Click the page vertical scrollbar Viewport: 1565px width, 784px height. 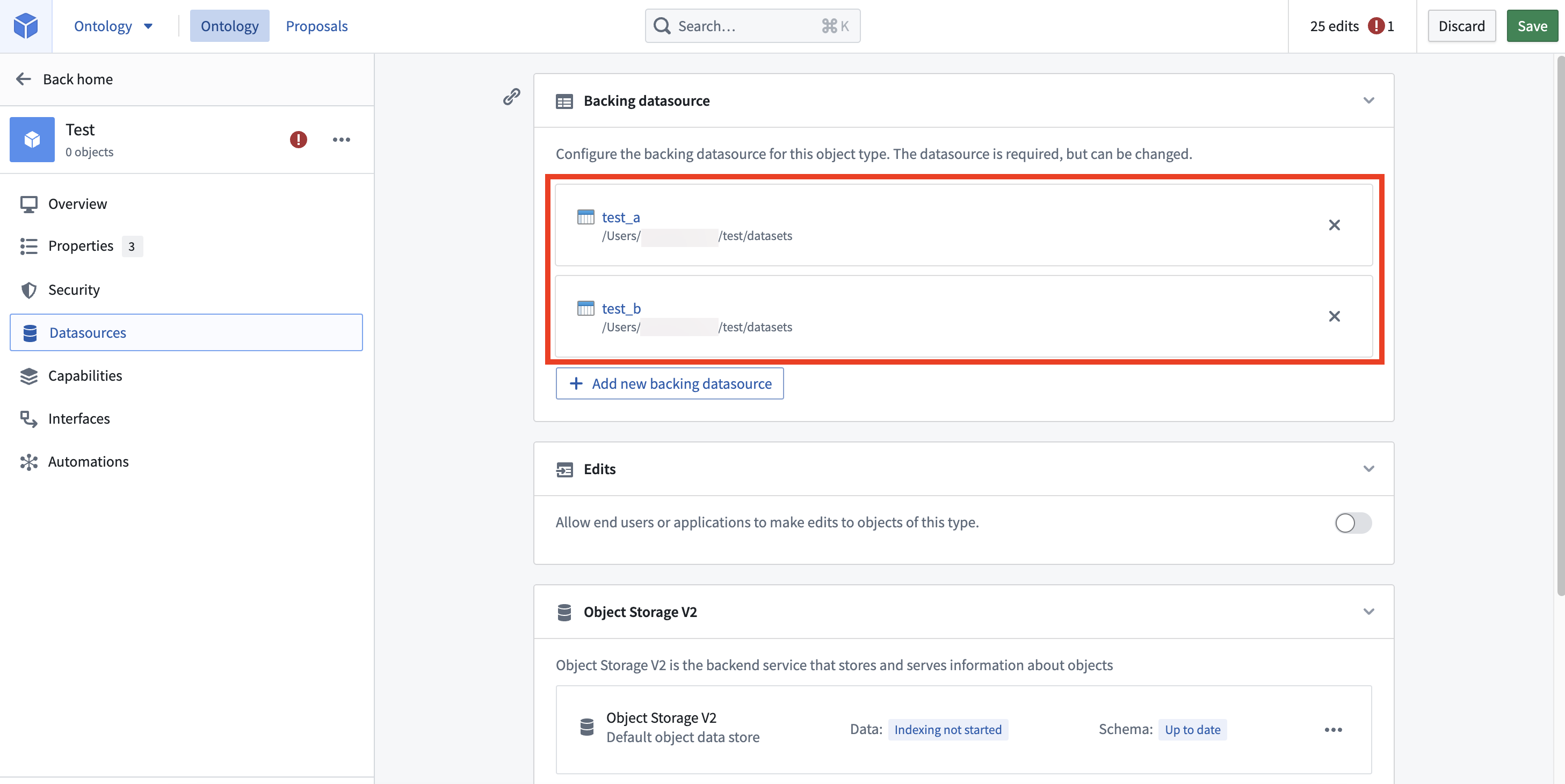(1560, 325)
